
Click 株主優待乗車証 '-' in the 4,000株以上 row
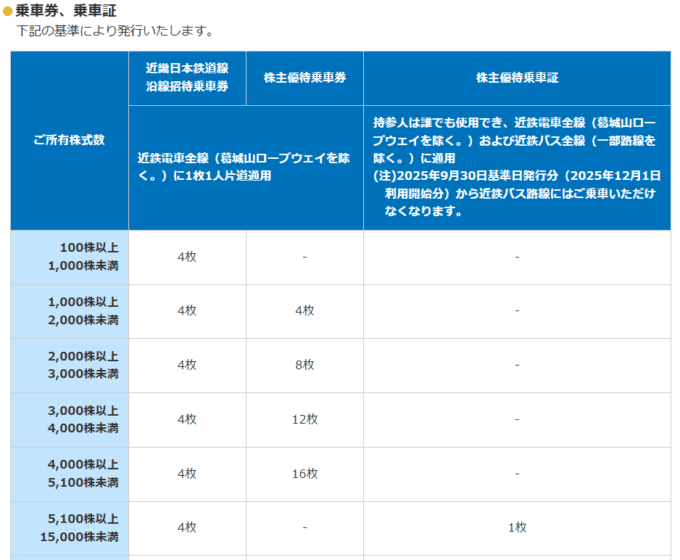tap(517, 474)
